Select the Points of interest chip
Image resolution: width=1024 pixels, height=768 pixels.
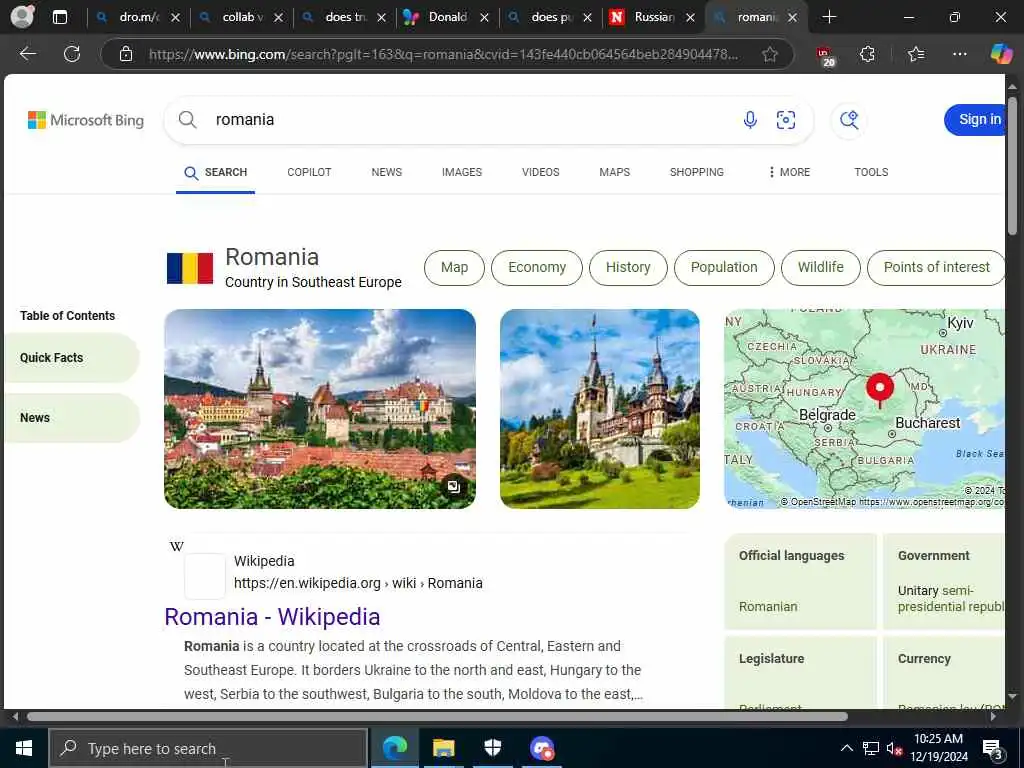click(936, 268)
